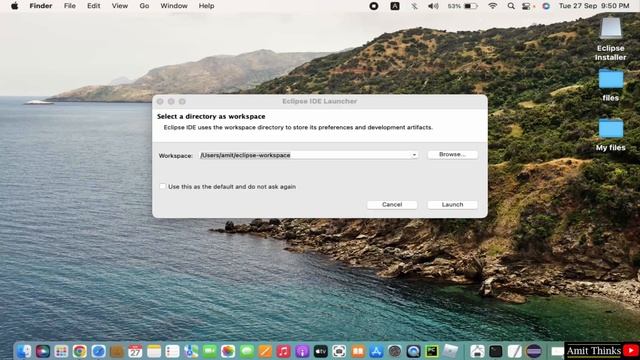Image resolution: width=640 pixels, height=360 pixels.
Task: Click the Bluetooth status icon
Action: (414, 6)
